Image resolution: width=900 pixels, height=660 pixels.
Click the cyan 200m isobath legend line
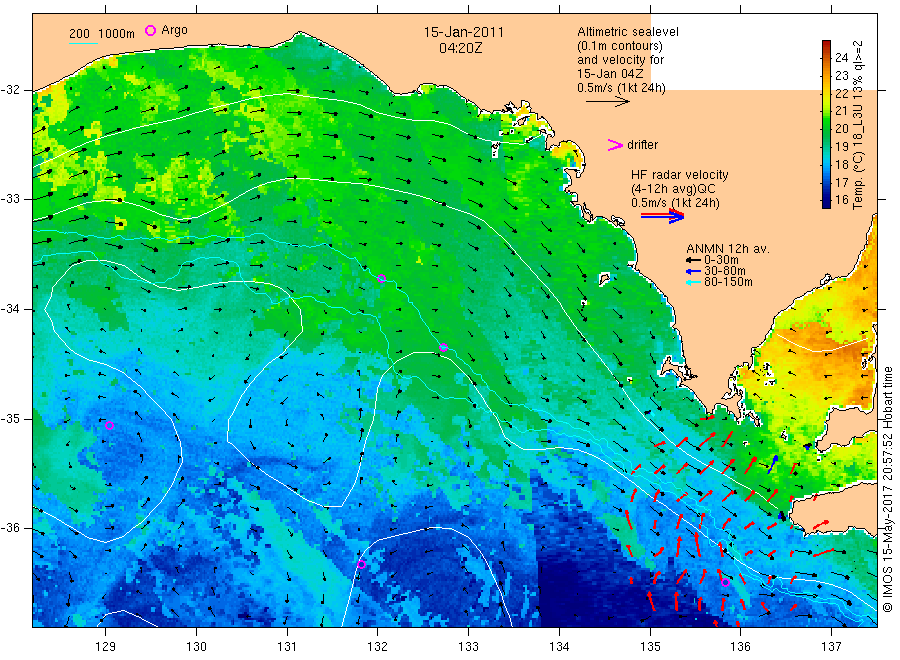click(83, 43)
